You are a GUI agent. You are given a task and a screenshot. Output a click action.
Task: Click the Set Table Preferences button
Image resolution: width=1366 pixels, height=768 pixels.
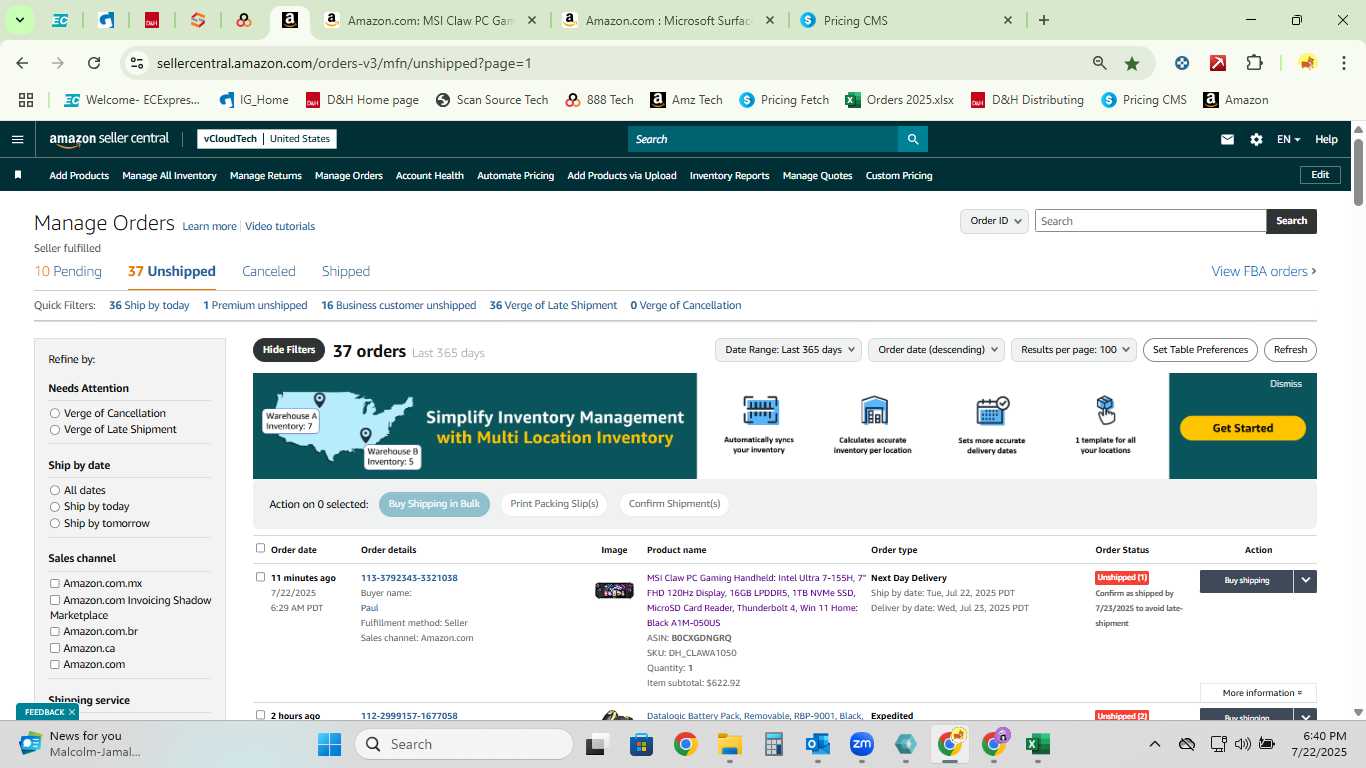pos(1200,350)
